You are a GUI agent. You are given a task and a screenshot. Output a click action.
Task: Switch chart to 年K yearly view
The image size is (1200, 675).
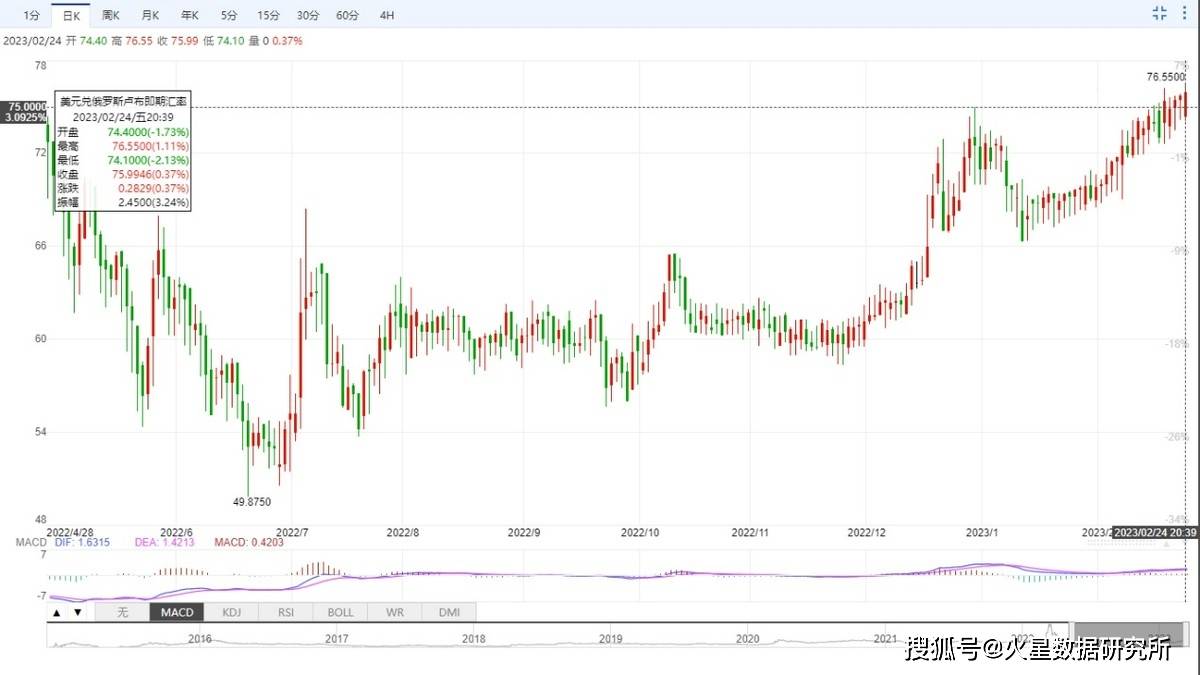[190, 15]
